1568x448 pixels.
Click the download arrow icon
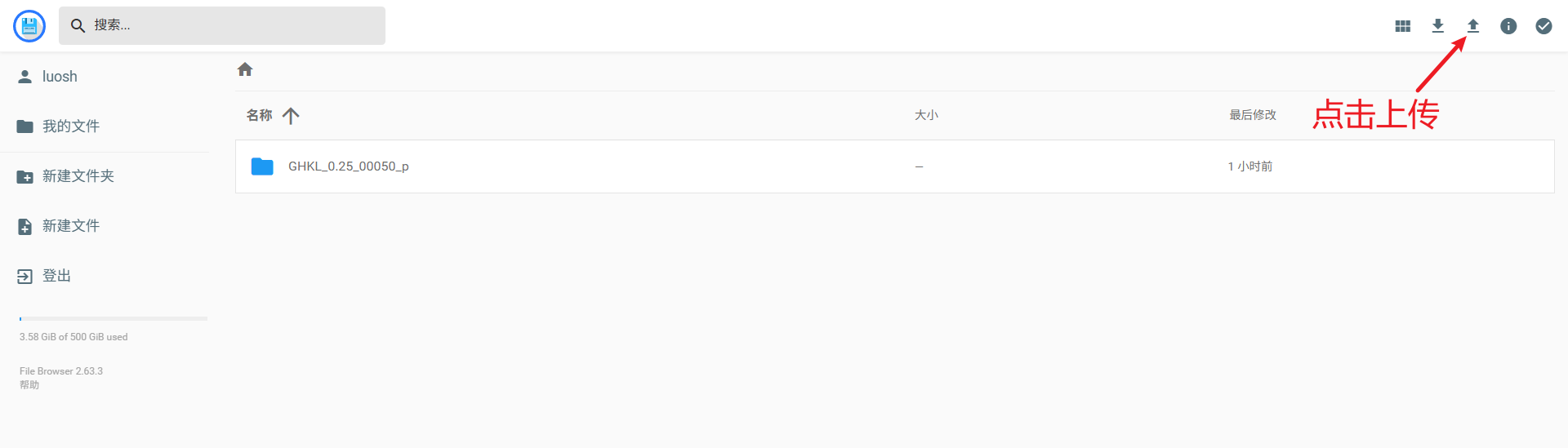coord(1438,26)
